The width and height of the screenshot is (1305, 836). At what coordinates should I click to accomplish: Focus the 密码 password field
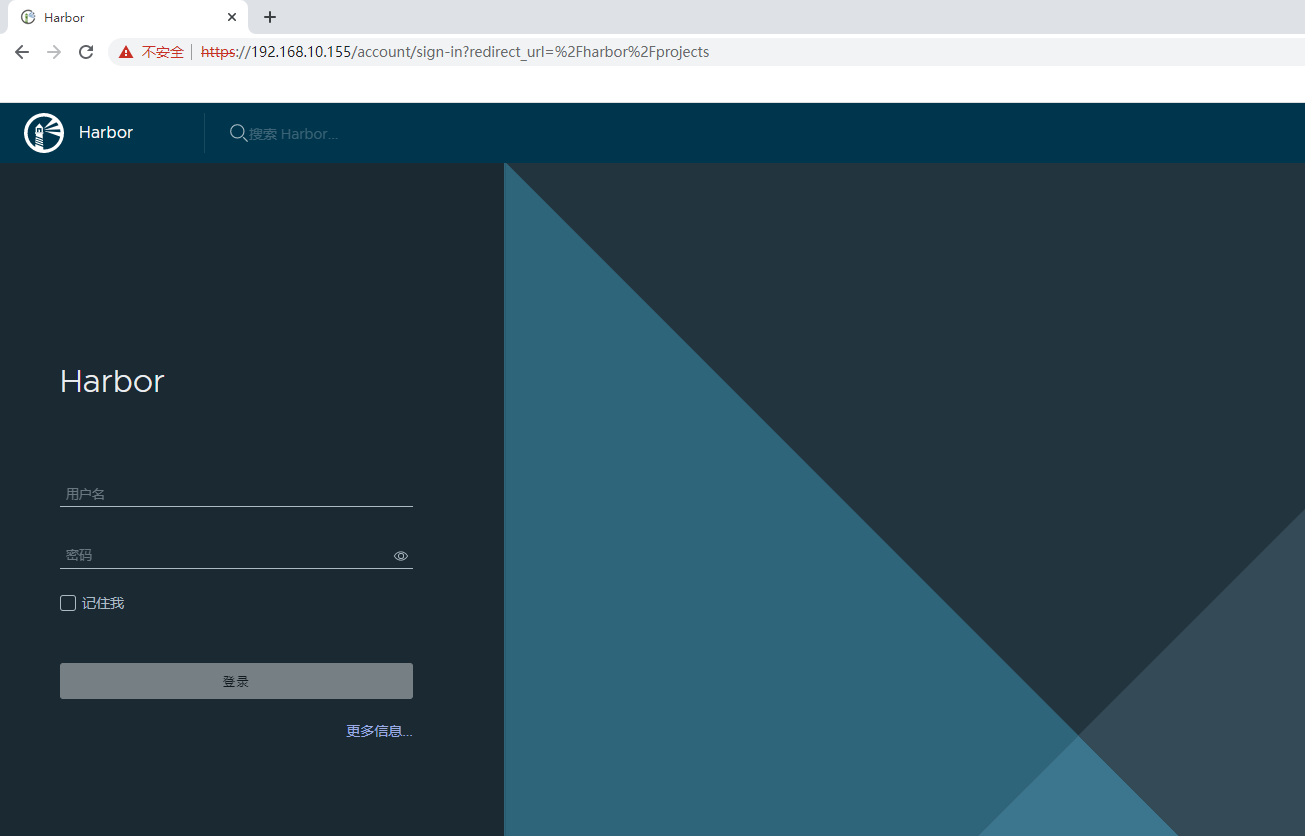click(225, 555)
